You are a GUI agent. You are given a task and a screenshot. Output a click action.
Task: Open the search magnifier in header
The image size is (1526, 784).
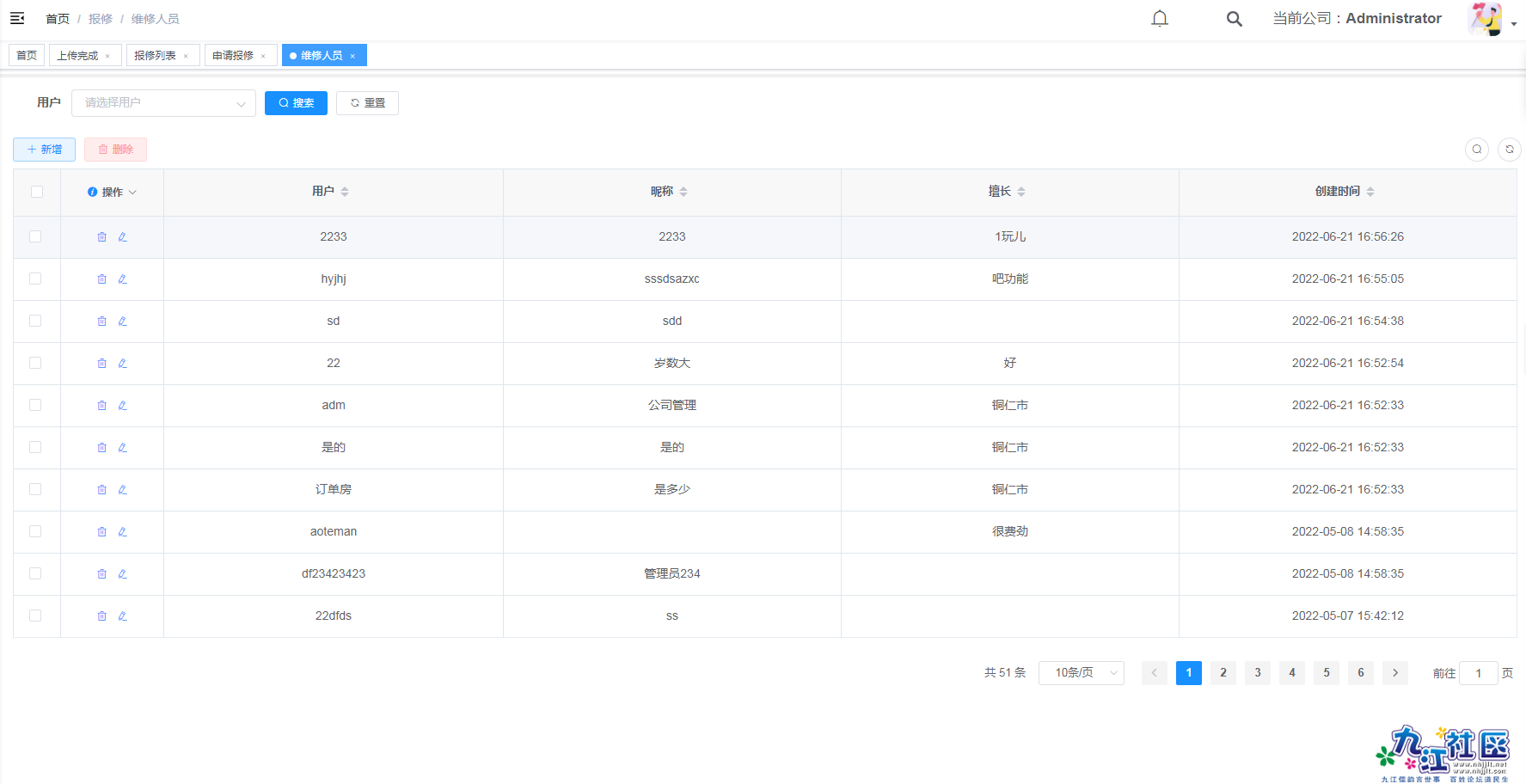pyautogui.click(x=1234, y=19)
